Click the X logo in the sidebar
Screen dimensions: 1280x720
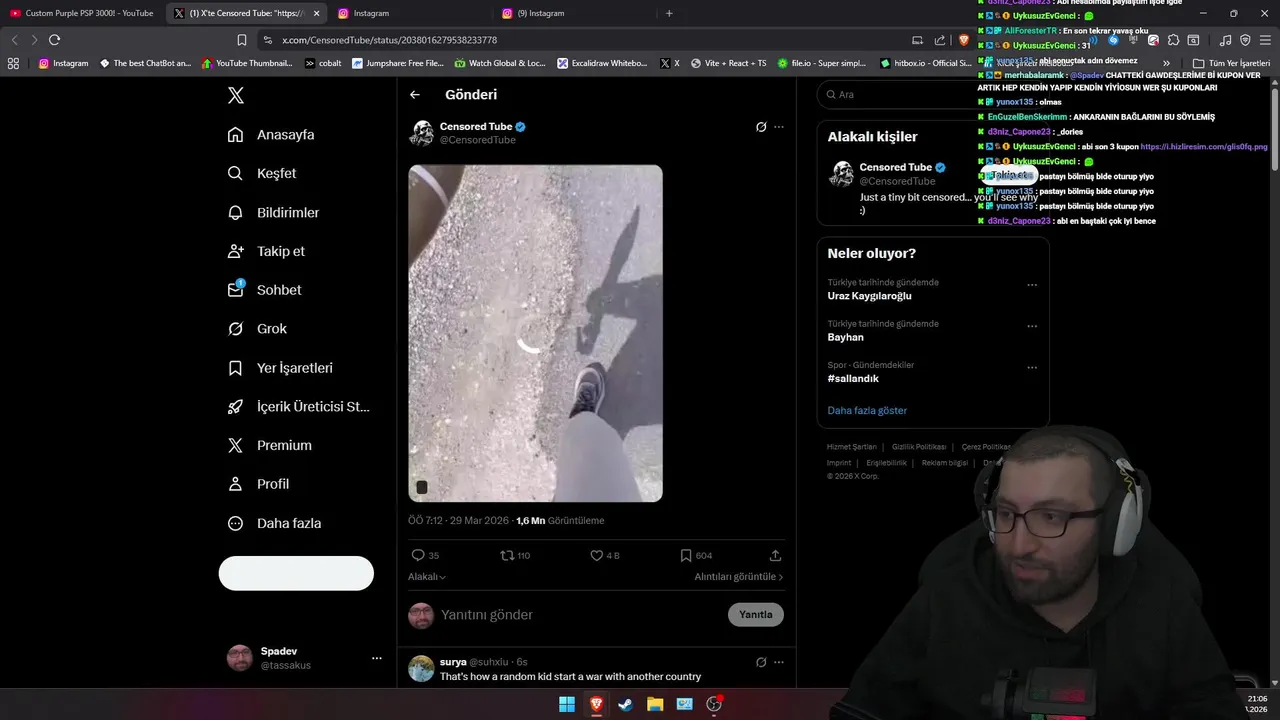(x=236, y=96)
